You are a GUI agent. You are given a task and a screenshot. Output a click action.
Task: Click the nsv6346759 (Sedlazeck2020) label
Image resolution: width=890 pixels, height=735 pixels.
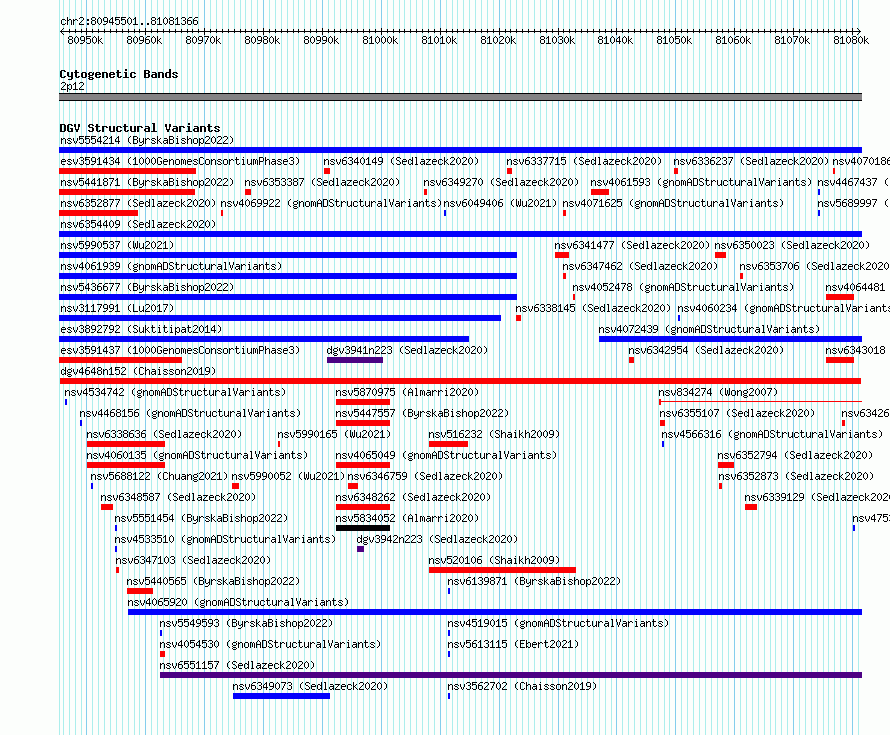tap(425, 476)
